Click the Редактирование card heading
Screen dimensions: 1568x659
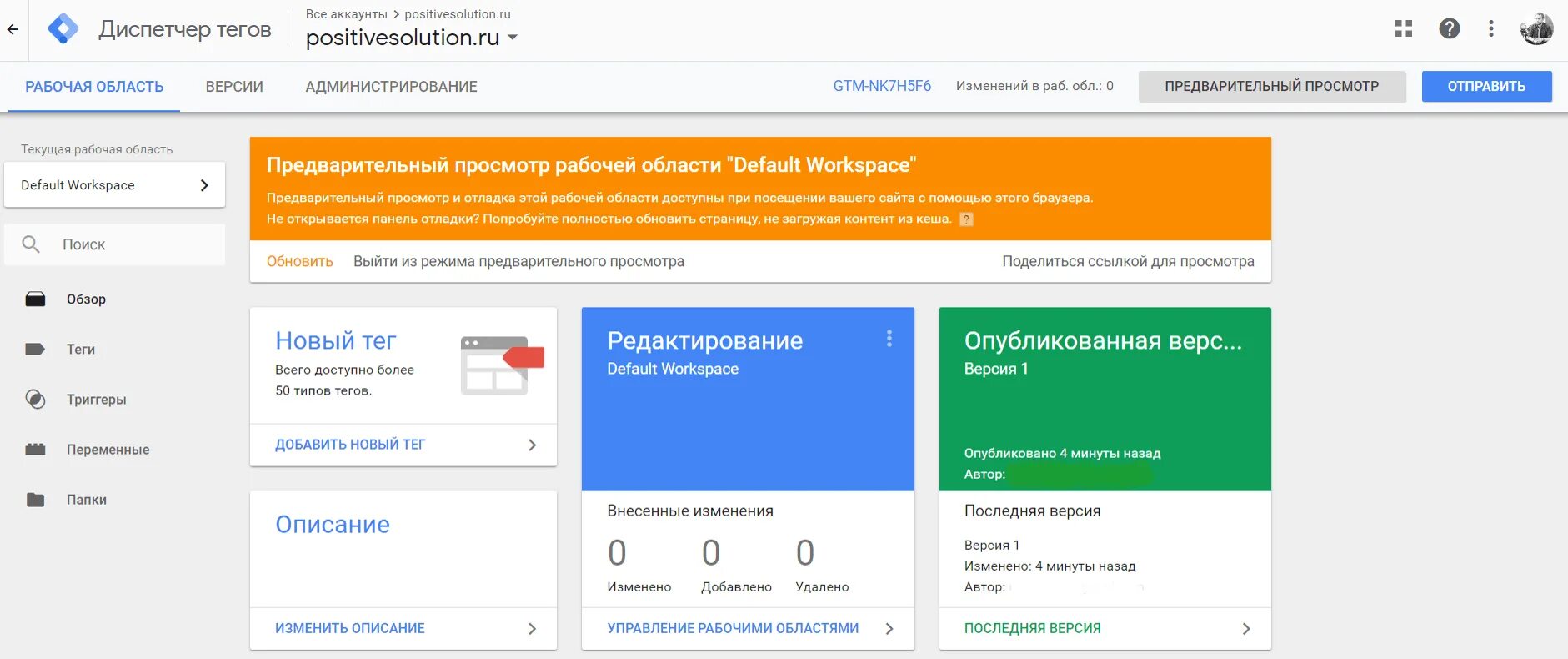point(705,340)
